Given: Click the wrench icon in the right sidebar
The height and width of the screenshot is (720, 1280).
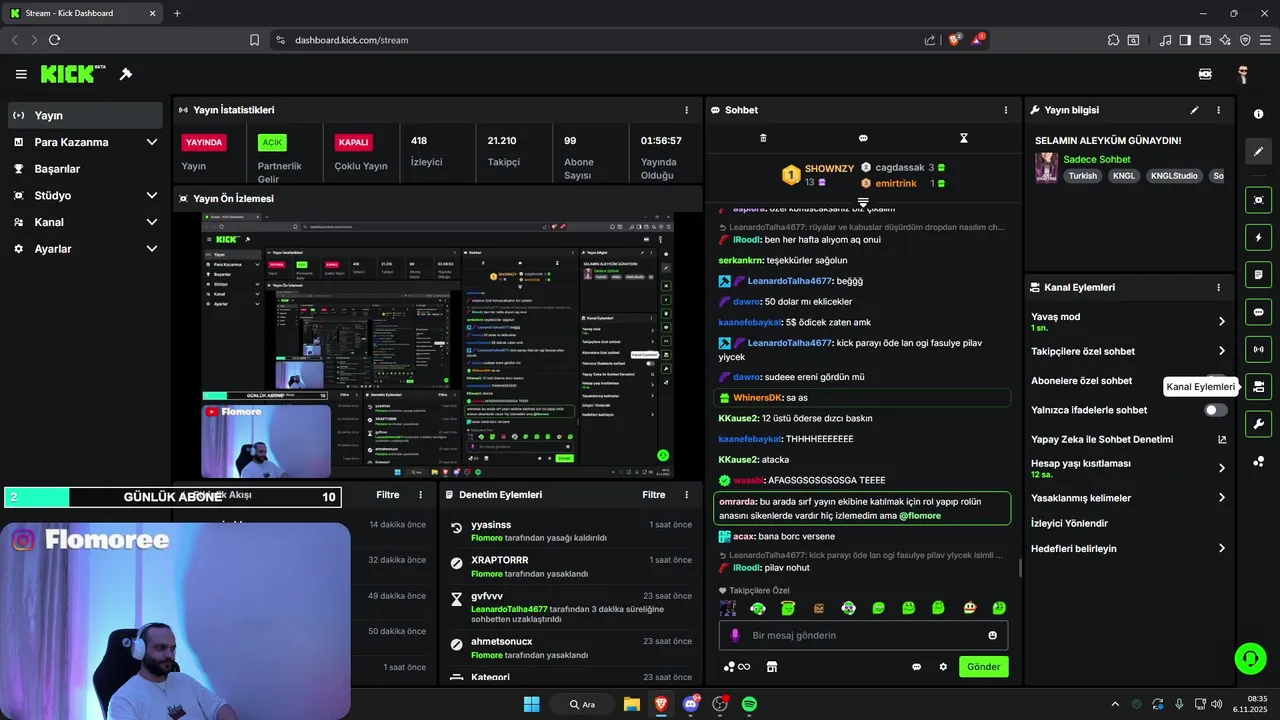Looking at the screenshot, I should coord(1259,424).
